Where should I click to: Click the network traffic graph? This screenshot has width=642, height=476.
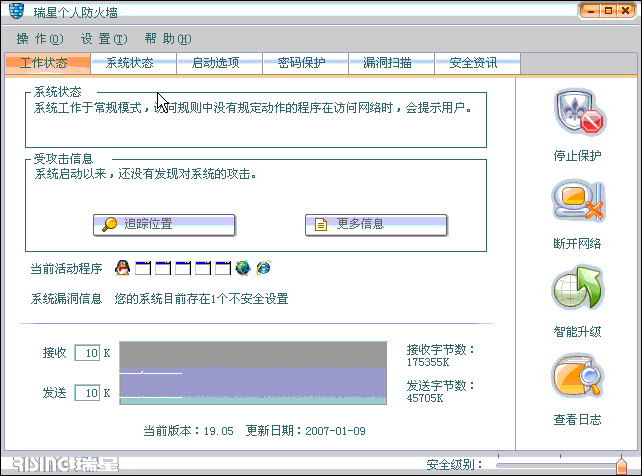253,373
